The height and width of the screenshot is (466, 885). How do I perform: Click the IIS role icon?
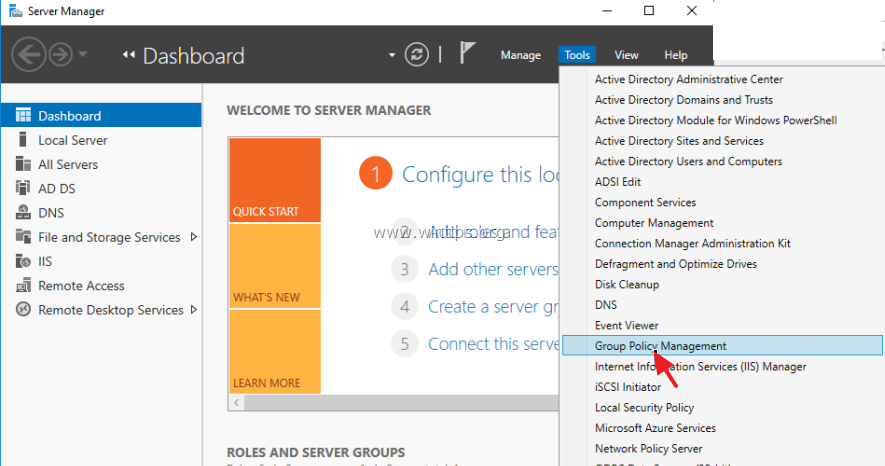coord(23,261)
